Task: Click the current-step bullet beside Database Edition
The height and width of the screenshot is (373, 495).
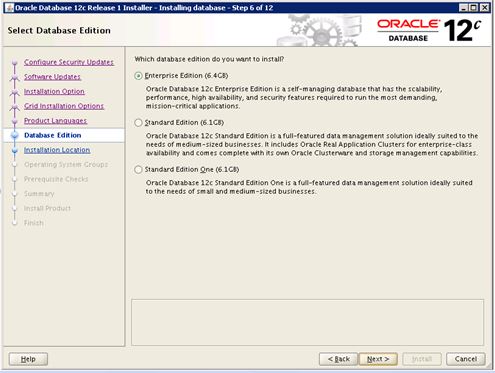Action: (x=15, y=135)
